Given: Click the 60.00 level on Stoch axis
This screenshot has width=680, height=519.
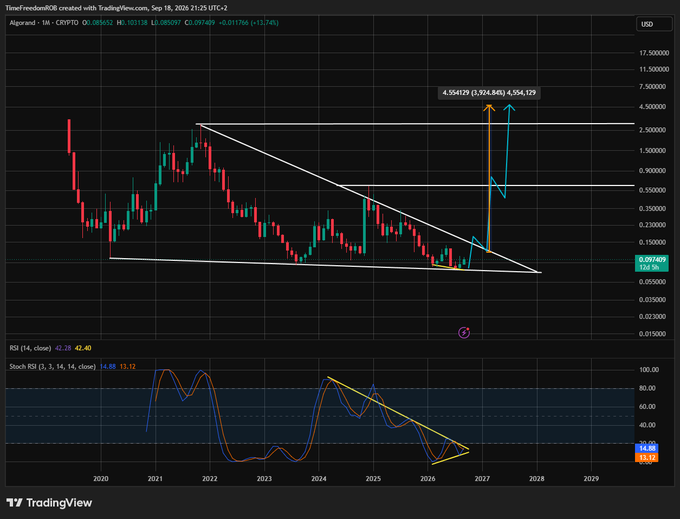Looking at the screenshot, I should click(647, 407).
